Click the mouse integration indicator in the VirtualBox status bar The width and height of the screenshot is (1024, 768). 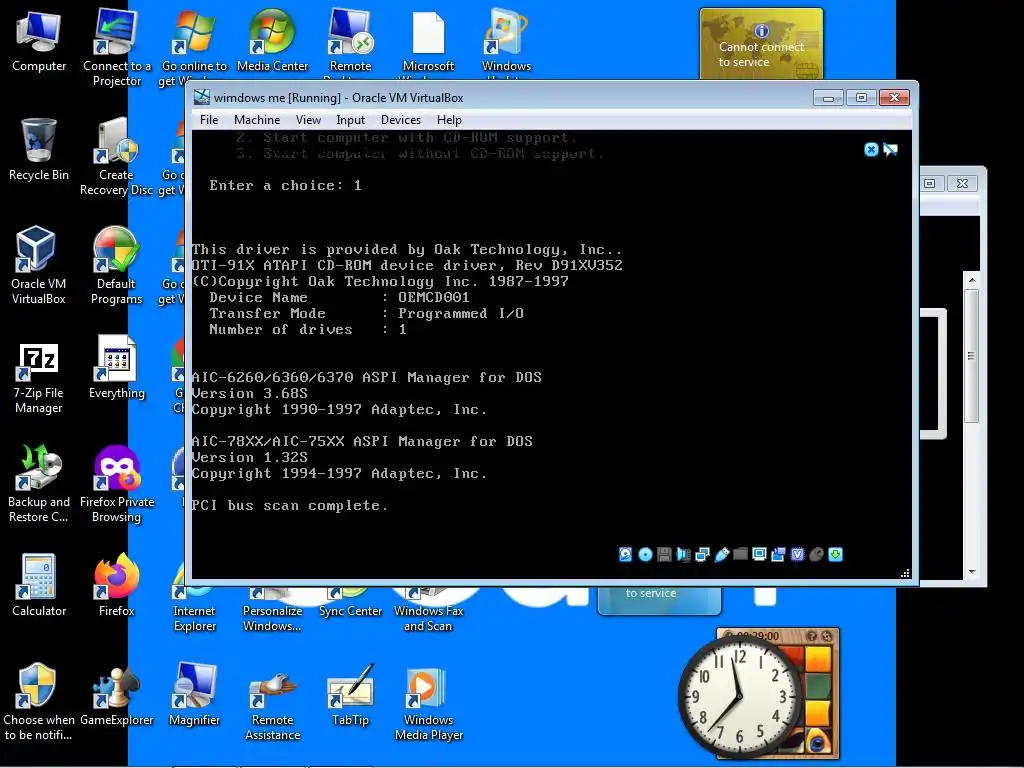coord(816,554)
